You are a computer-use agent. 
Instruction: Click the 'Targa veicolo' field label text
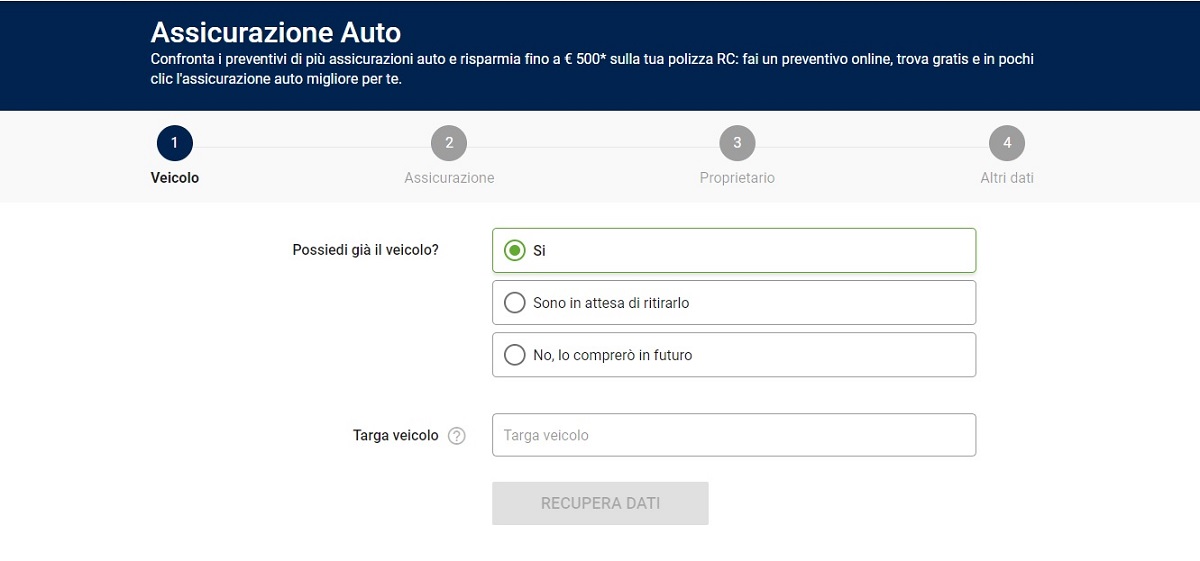(395, 436)
